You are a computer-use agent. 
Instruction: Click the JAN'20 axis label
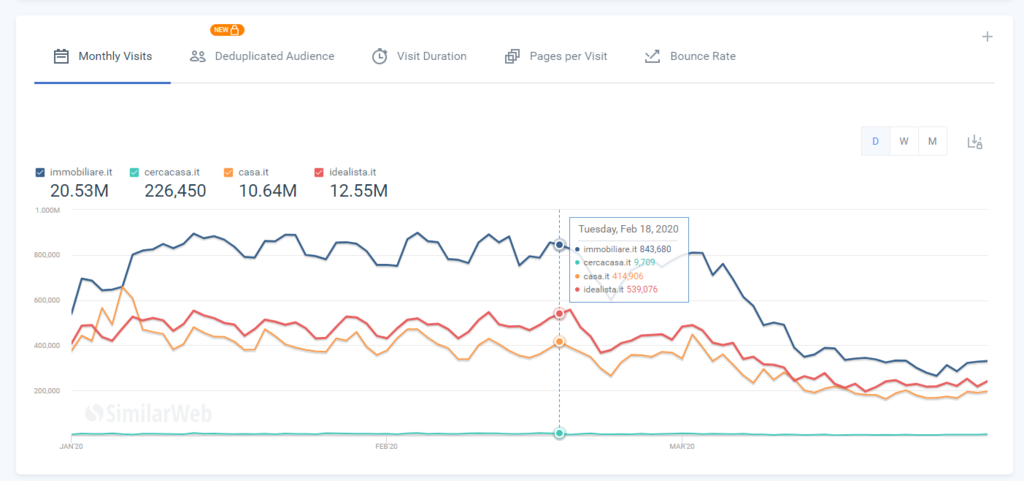click(x=71, y=447)
